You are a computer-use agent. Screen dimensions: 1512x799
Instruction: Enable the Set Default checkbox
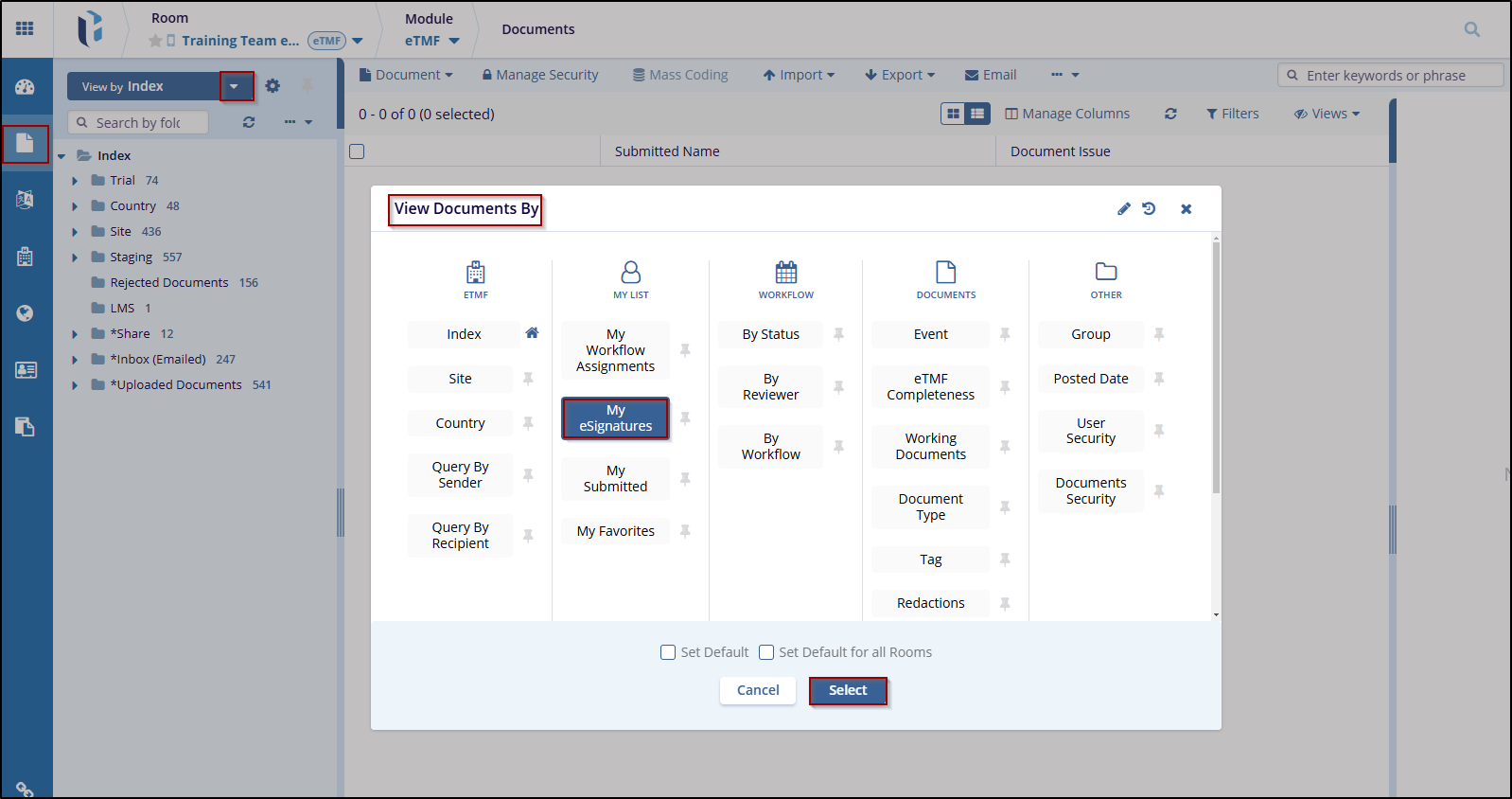tap(668, 652)
